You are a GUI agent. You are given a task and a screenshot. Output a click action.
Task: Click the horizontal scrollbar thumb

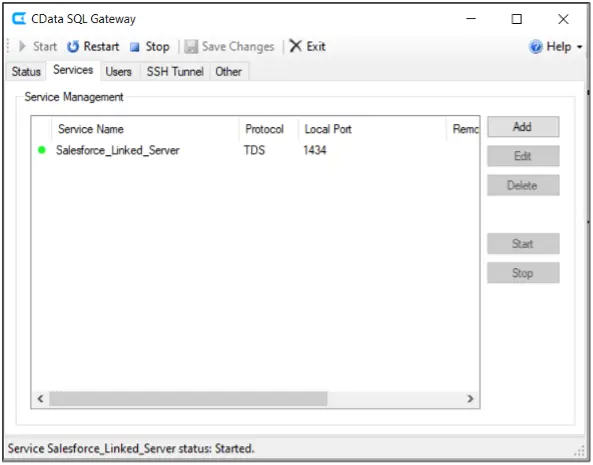[x=188, y=398]
